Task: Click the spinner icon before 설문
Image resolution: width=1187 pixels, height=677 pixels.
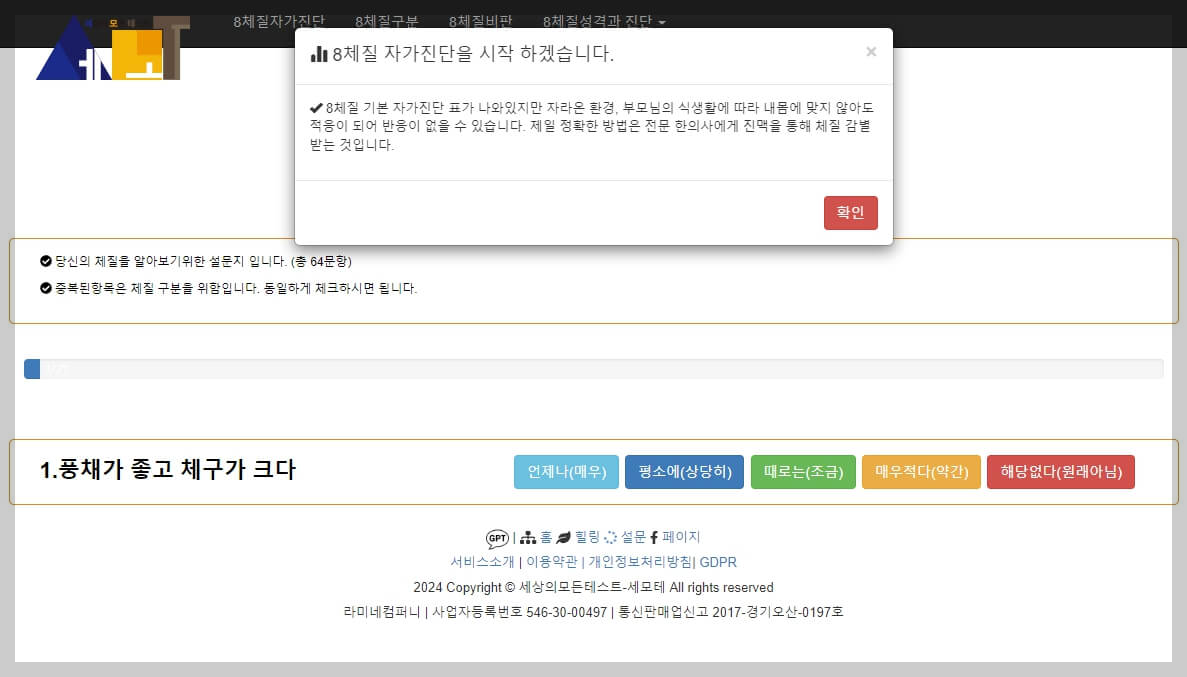Action: pos(610,537)
